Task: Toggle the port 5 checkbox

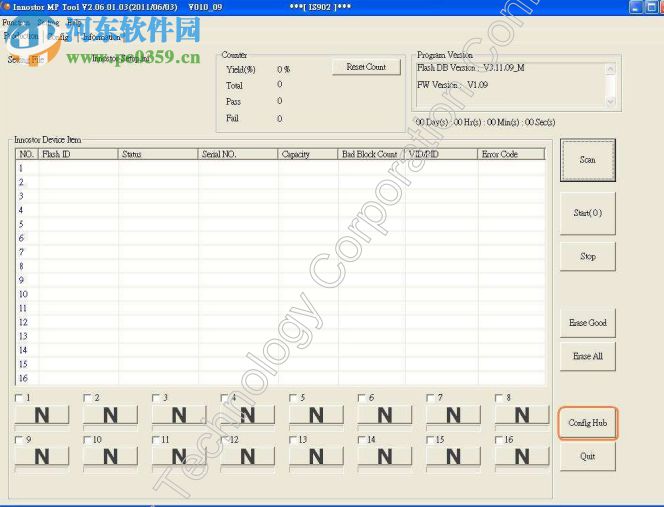Action: pyautogui.click(x=293, y=398)
